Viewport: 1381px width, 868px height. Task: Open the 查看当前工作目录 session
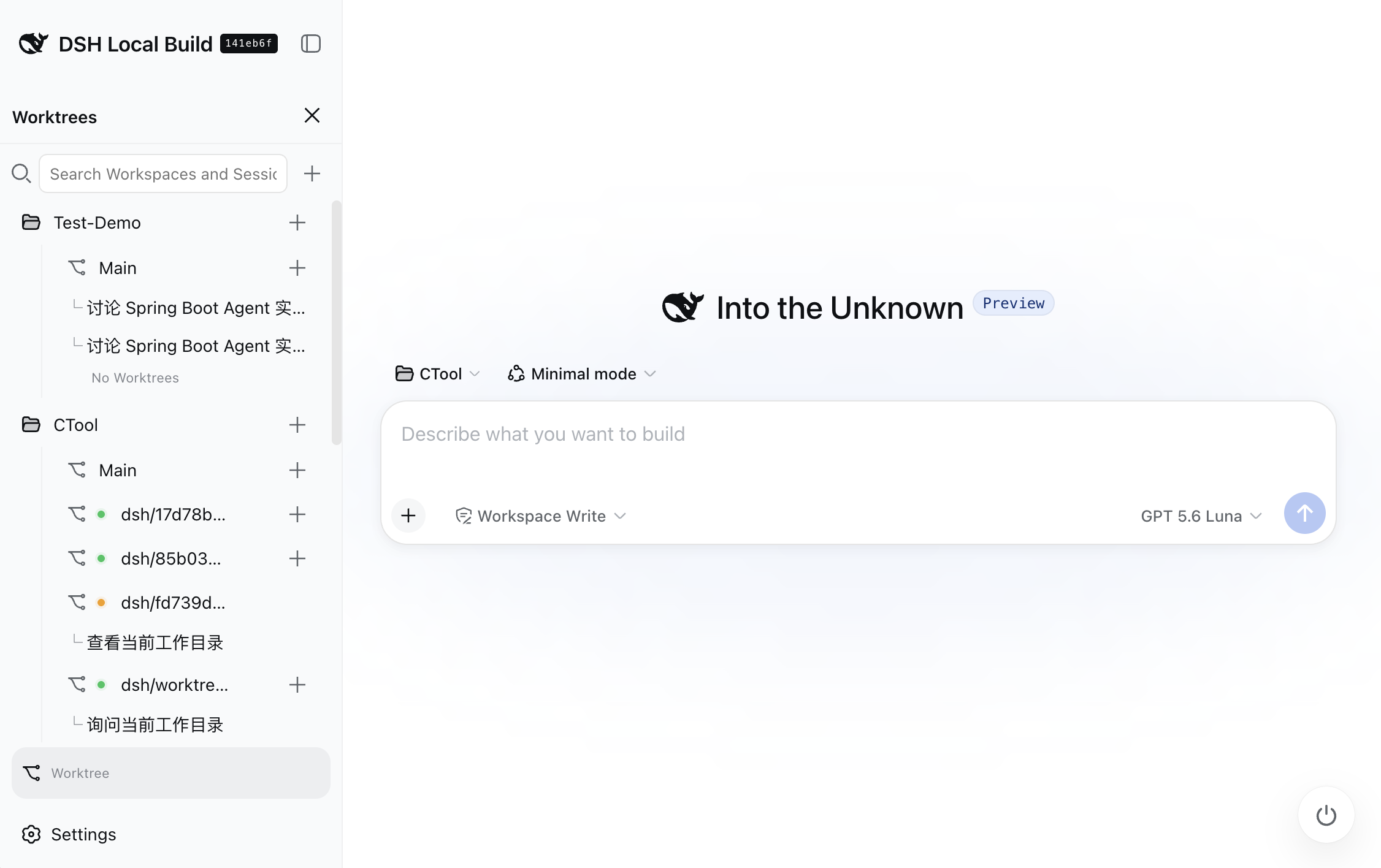pyautogui.click(x=155, y=642)
